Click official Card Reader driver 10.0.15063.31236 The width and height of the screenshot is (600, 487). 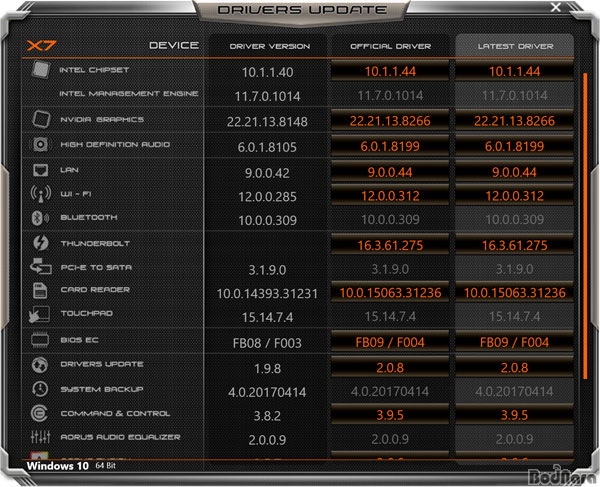tap(390, 293)
